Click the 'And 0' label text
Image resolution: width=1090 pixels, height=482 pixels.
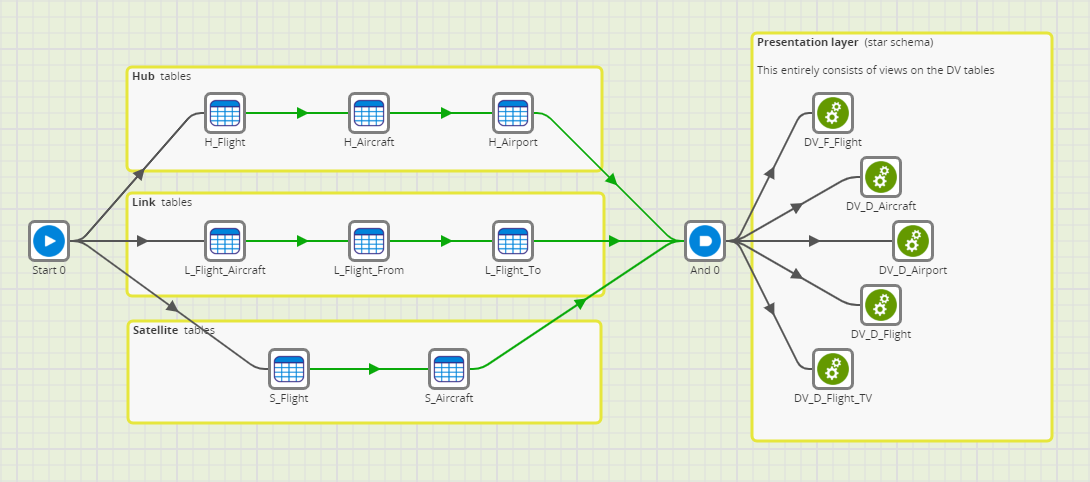(705, 270)
